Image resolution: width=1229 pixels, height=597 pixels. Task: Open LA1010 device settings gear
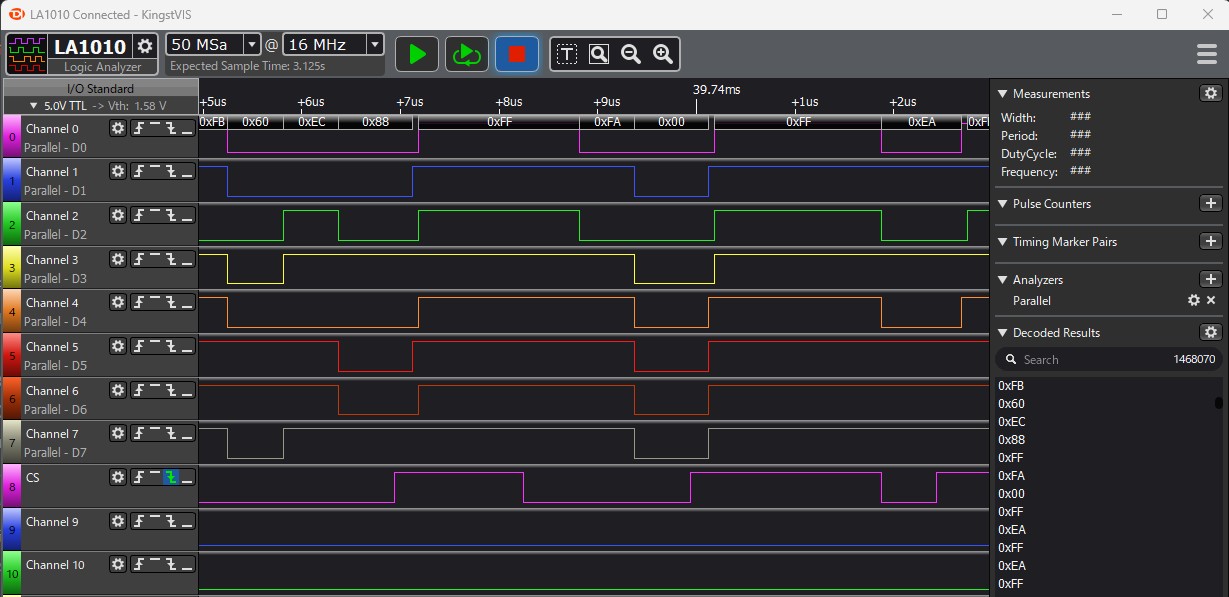pos(145,46)
